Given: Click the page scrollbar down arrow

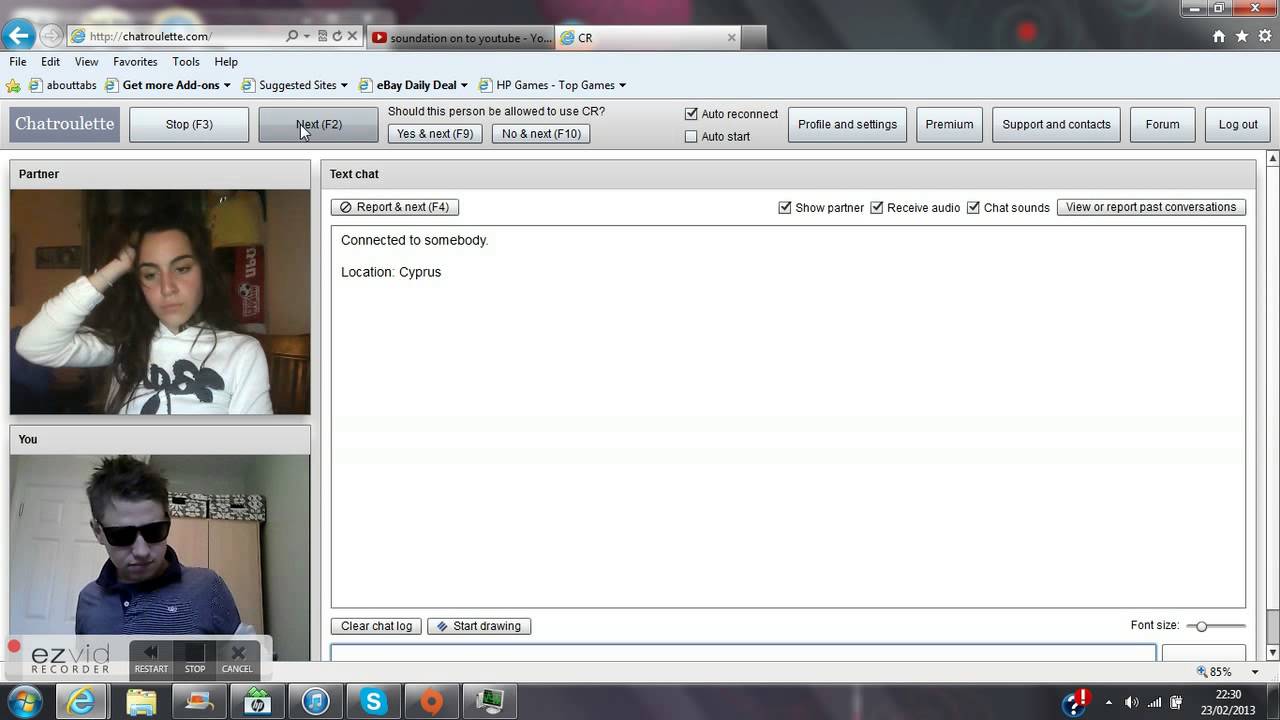Looking at the screenshot, I should coord(1273,655).
